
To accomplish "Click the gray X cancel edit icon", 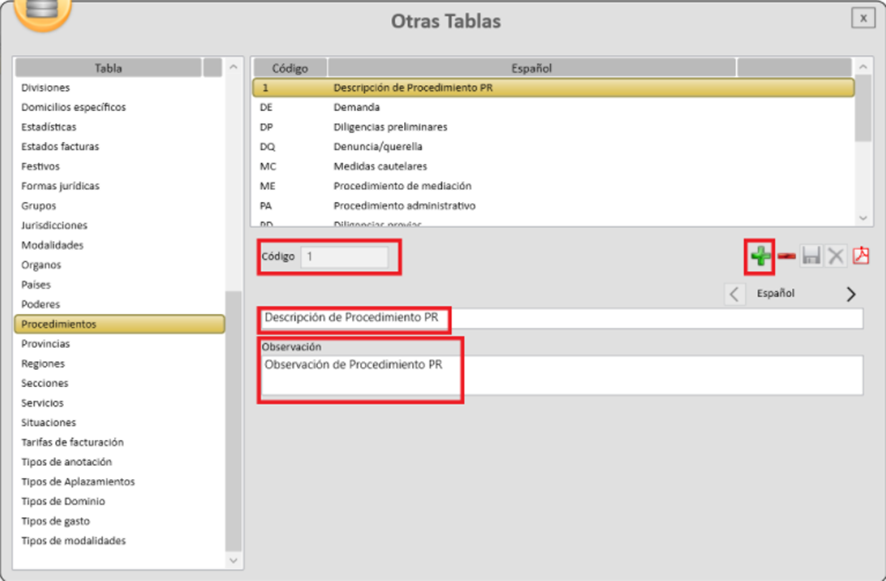I will pos(835,257).
